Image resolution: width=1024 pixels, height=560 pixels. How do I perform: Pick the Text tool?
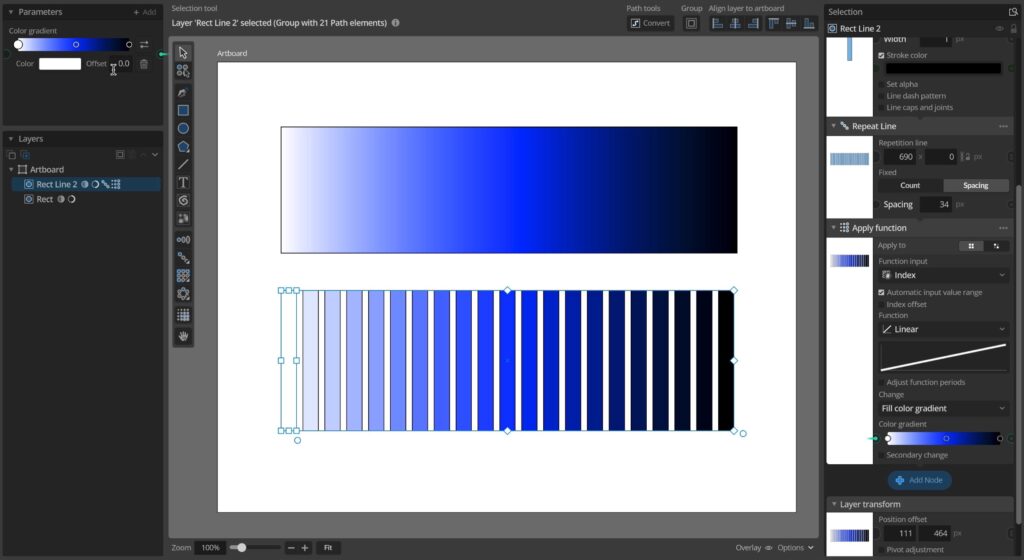pyautogui.click(x=183, y=183)
